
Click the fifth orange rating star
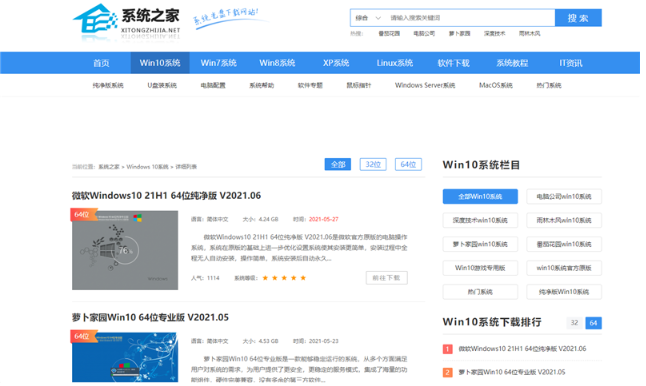(x=303, y=278)
